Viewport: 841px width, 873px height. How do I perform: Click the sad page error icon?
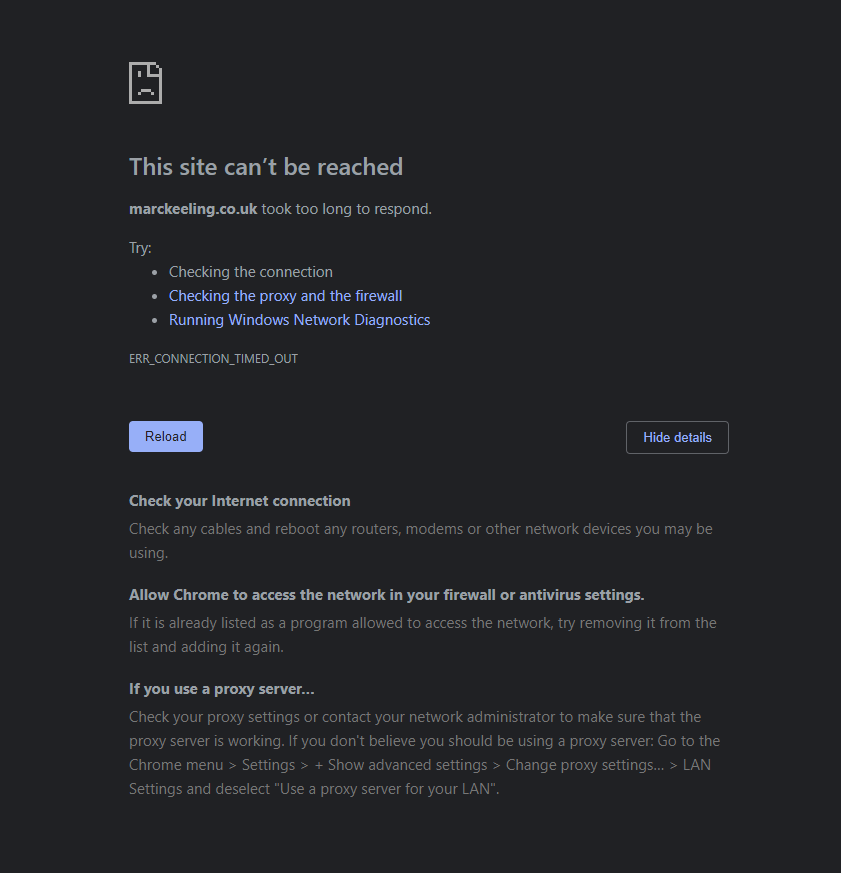(x=145, y=83)
